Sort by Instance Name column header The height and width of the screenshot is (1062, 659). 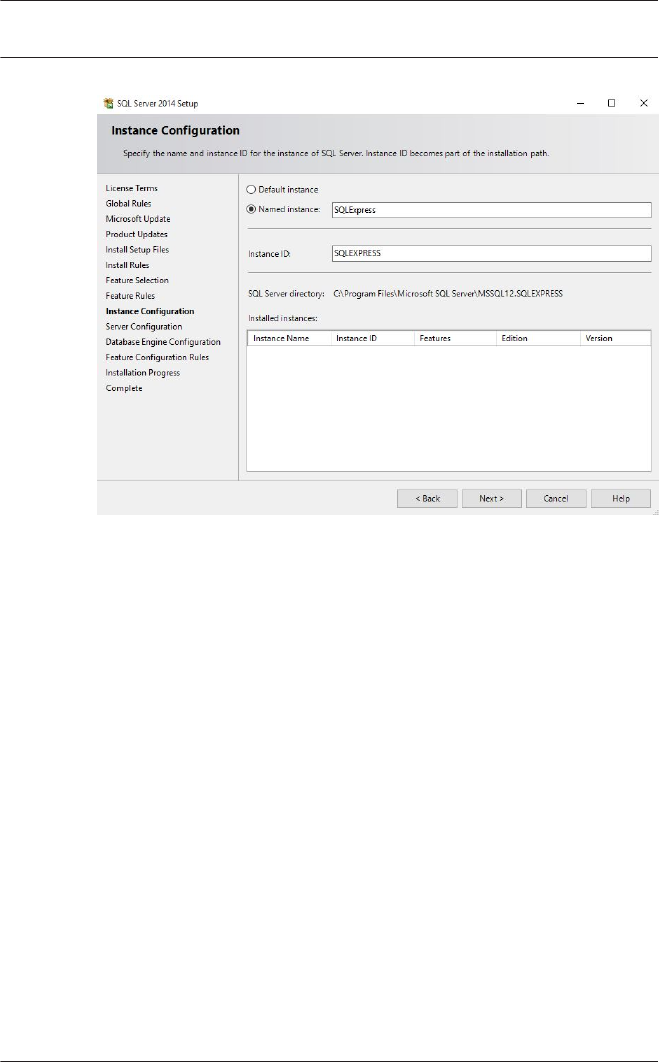tap(289, 338)
